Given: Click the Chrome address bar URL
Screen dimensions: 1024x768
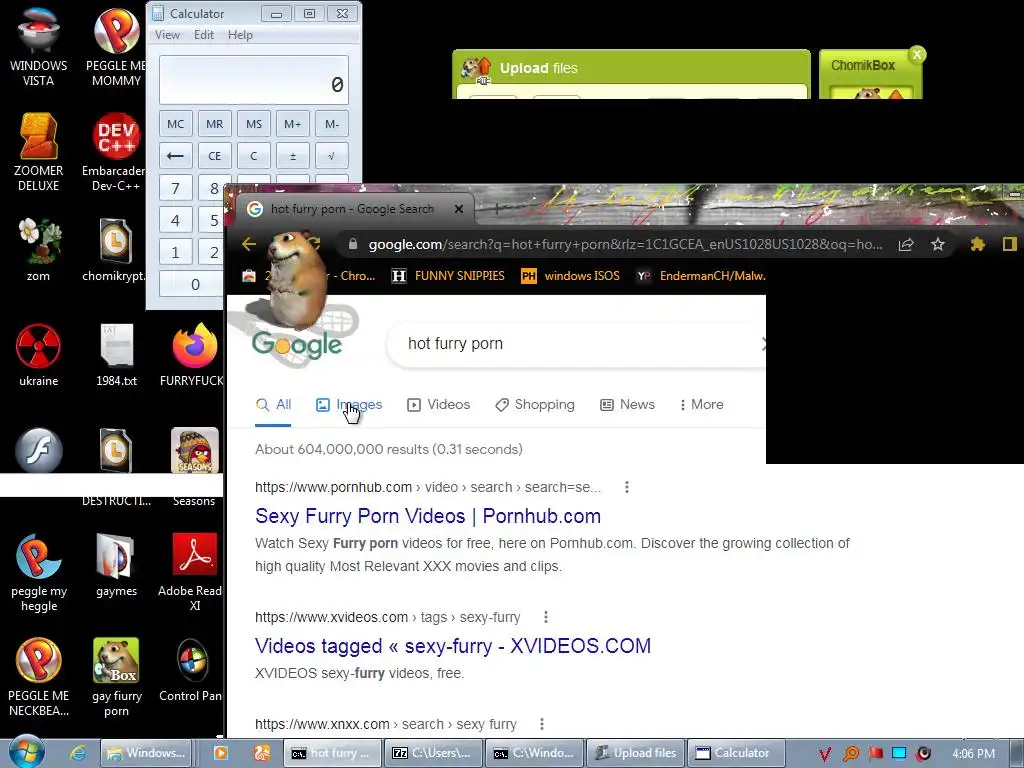Looking at the screenshot, I should click(625, 244).
